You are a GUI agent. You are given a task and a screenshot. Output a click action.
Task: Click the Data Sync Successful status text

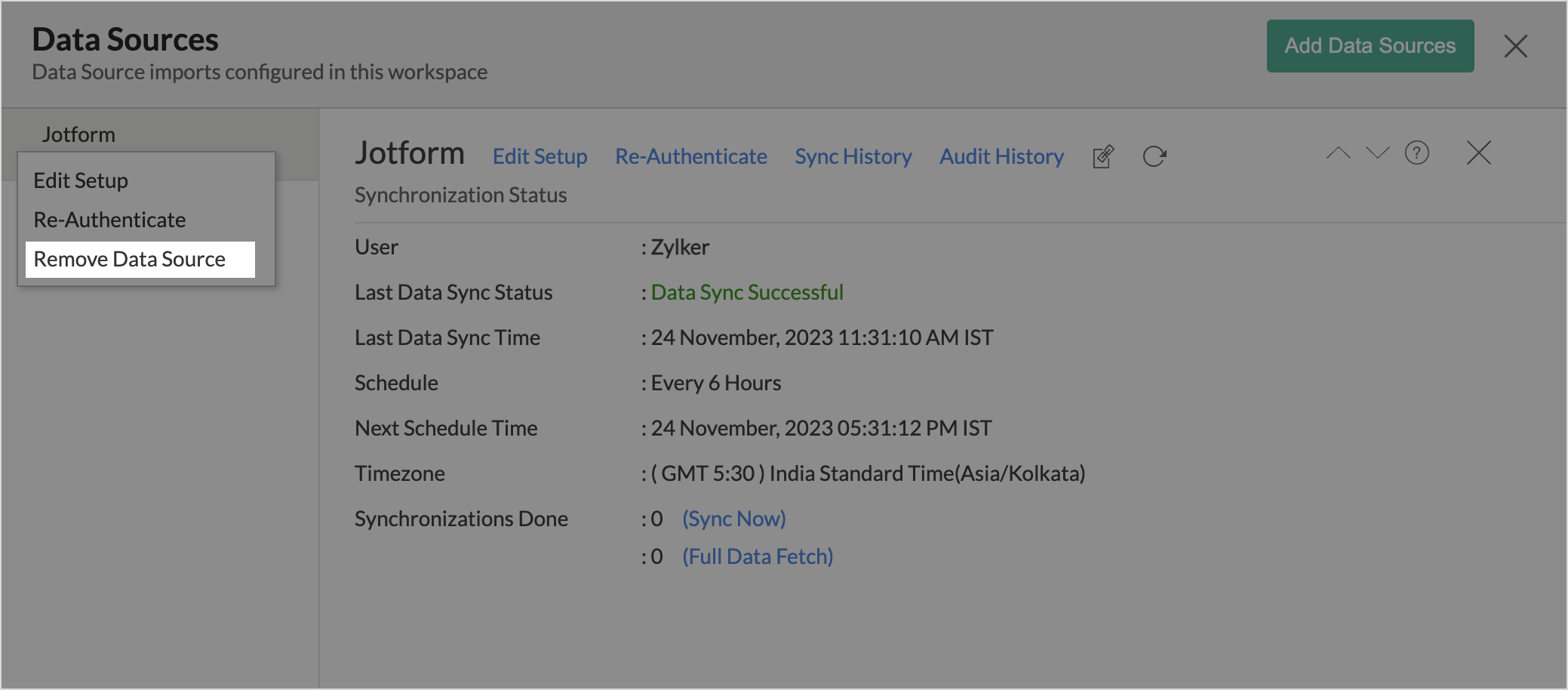[747, 292]
